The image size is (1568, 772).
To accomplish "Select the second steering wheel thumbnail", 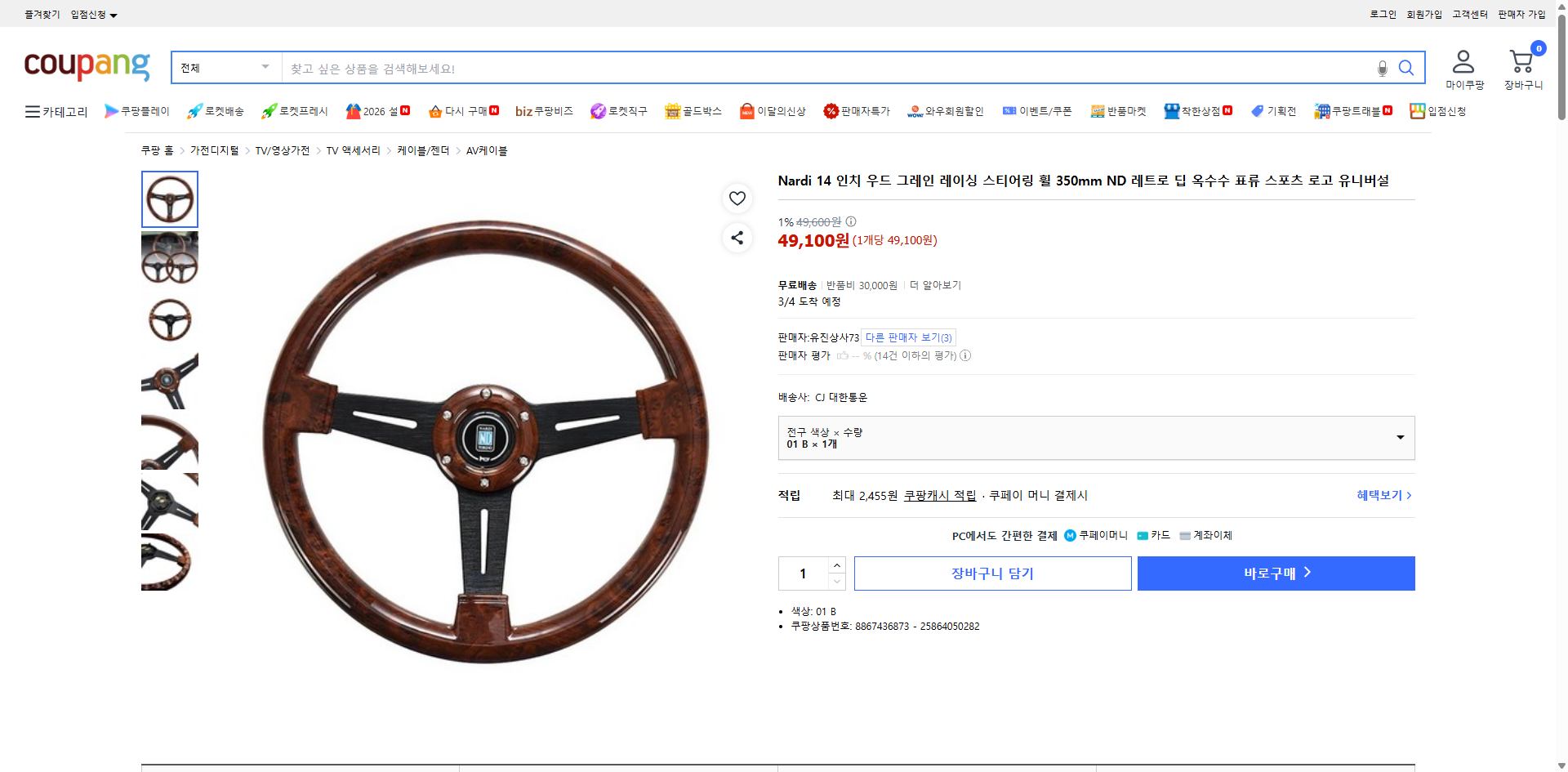I will pos(169,258).
